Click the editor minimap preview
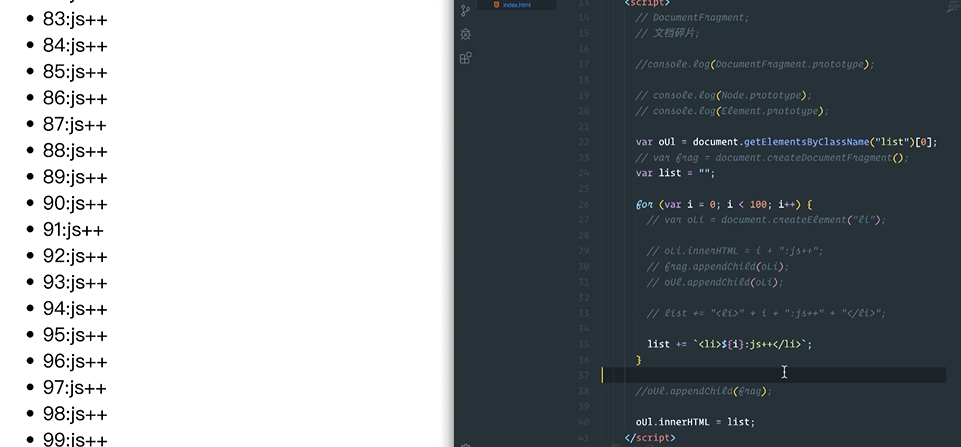The width and height of the screenshot is (961, 447). point(953,7)
